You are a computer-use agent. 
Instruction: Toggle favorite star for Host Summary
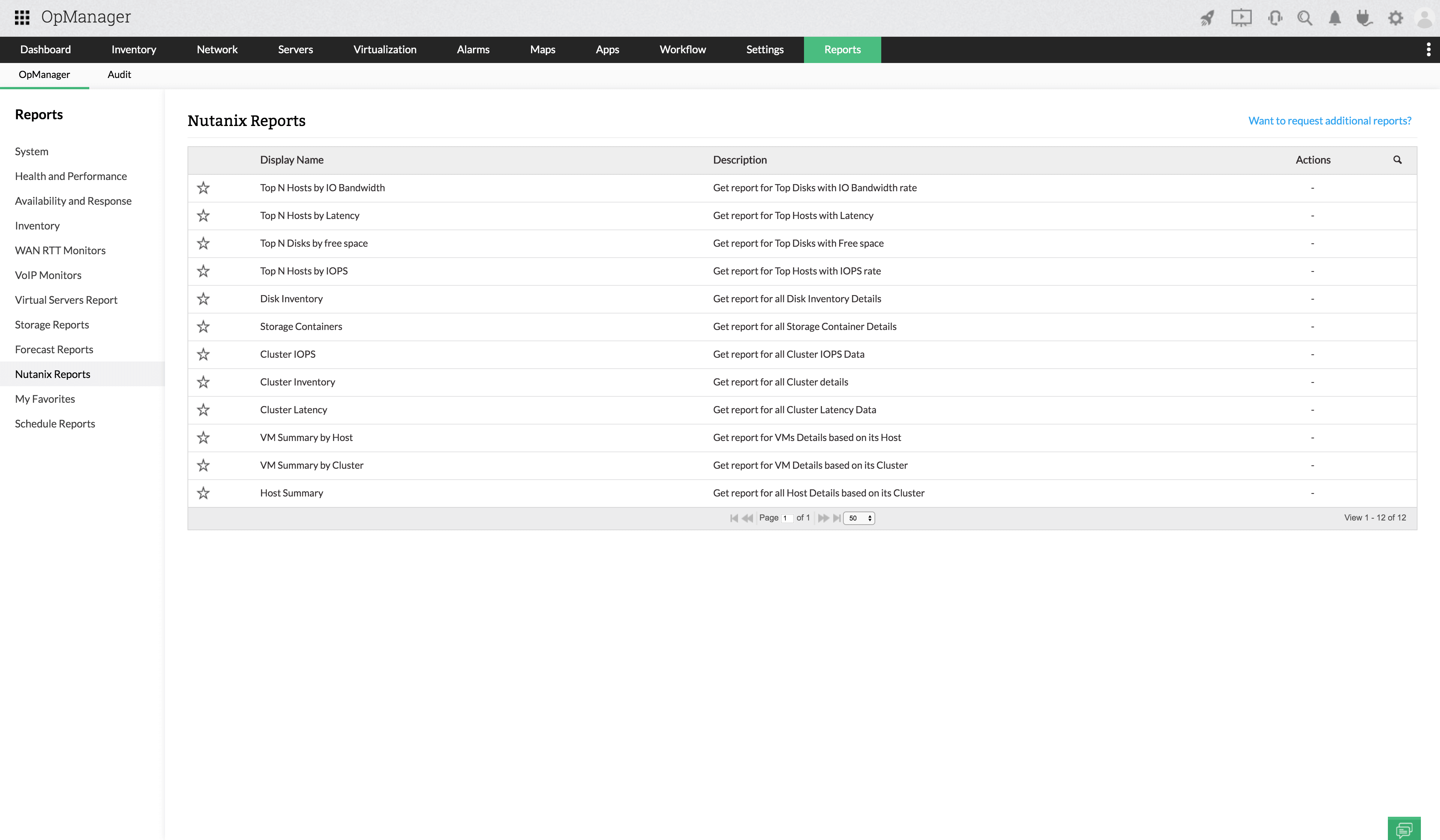click(203, 493)
